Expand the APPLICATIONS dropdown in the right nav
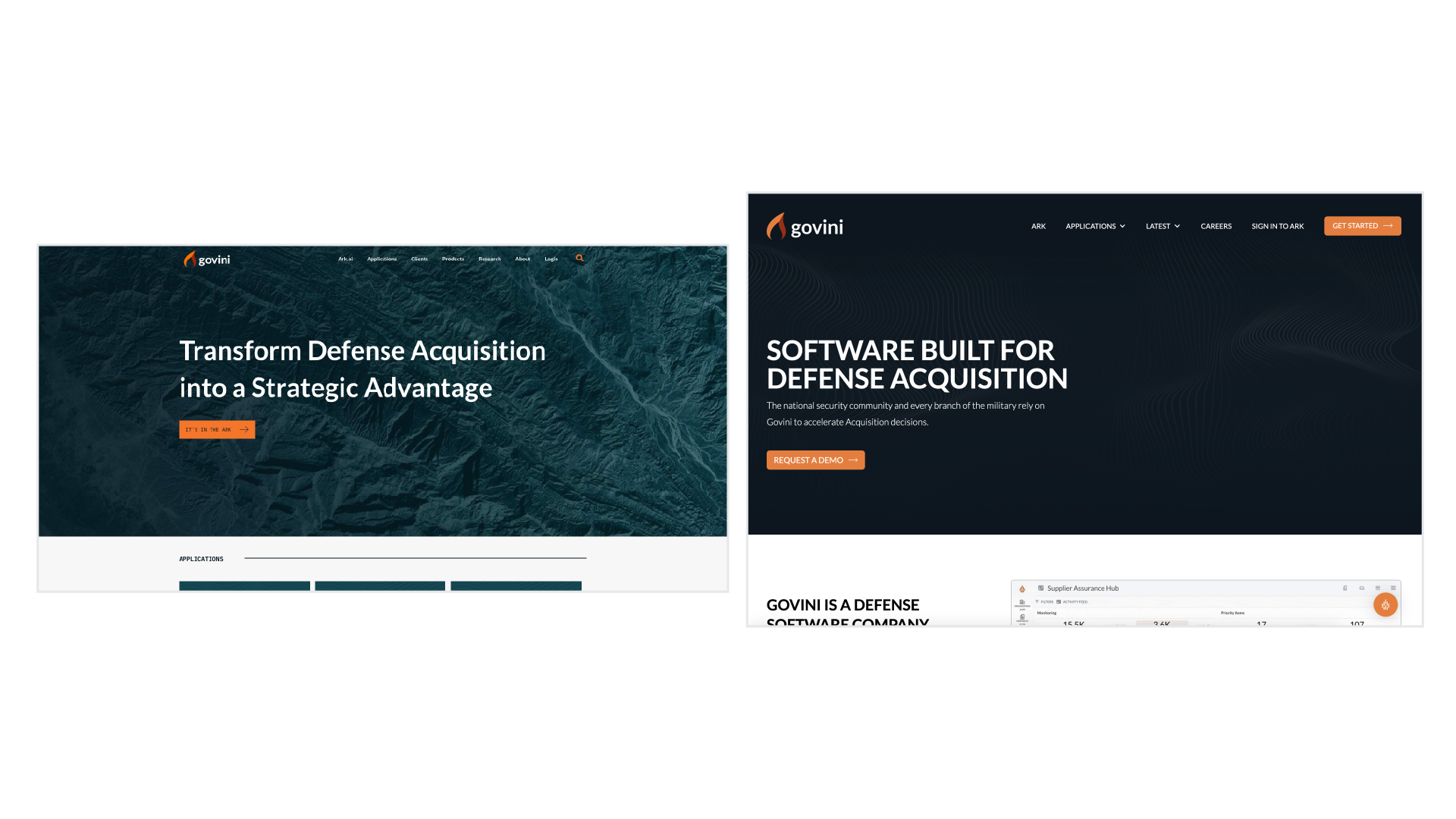The width and height of the screenshot is (1456, 819). click(1095, 226)
